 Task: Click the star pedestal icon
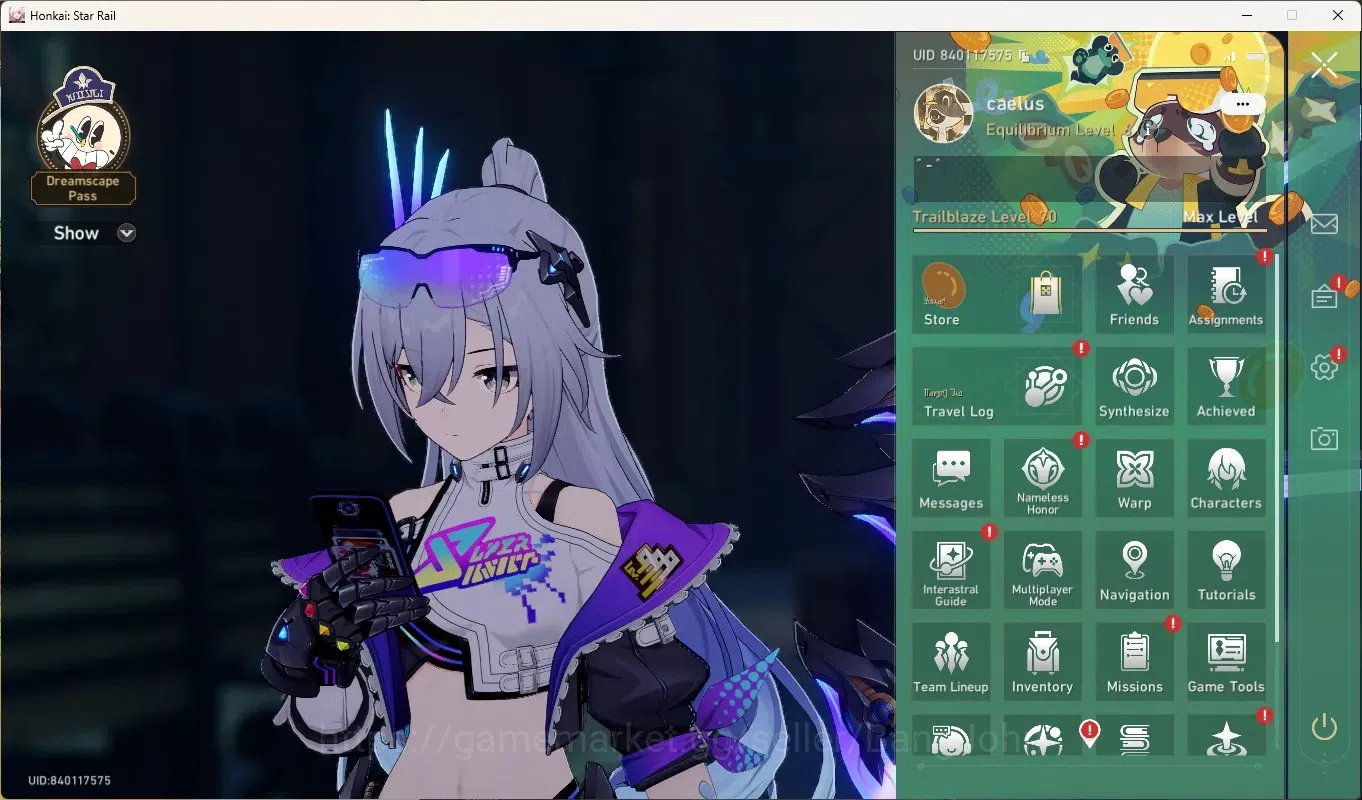pyautogui.click(x=1226, y=738)
